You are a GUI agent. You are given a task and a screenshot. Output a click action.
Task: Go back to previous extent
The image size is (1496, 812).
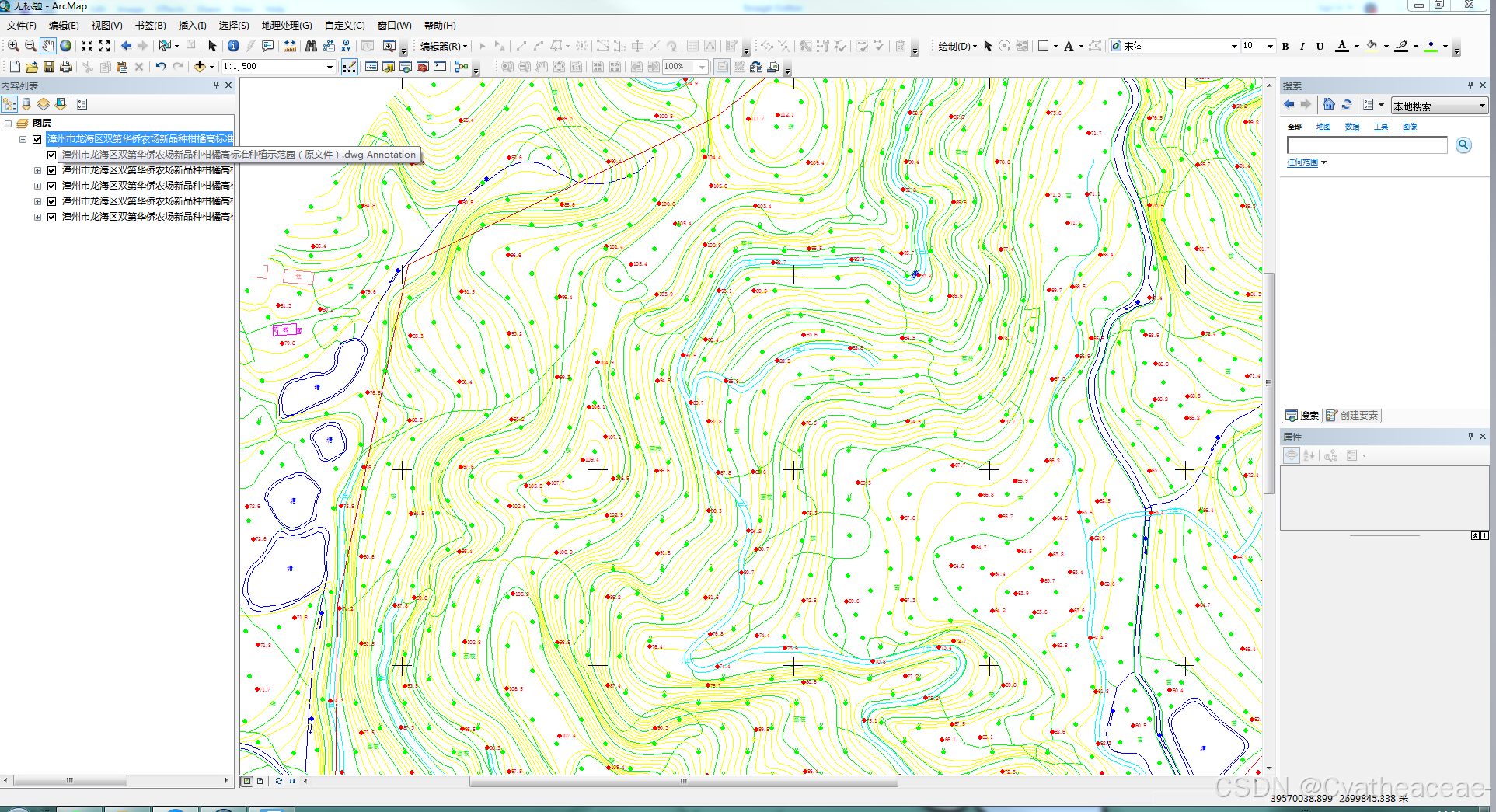point(126,46)
